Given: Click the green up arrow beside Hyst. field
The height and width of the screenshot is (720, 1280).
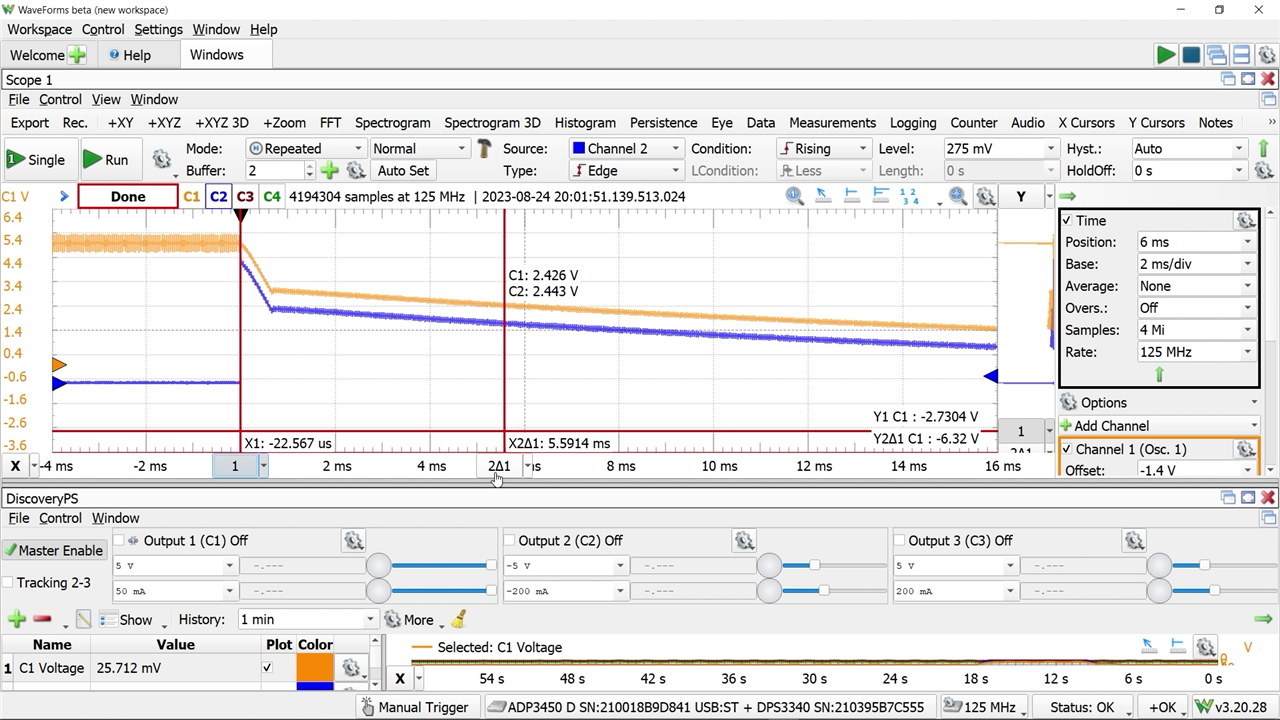Looking at the screenshot, I should click(1263, 149).
